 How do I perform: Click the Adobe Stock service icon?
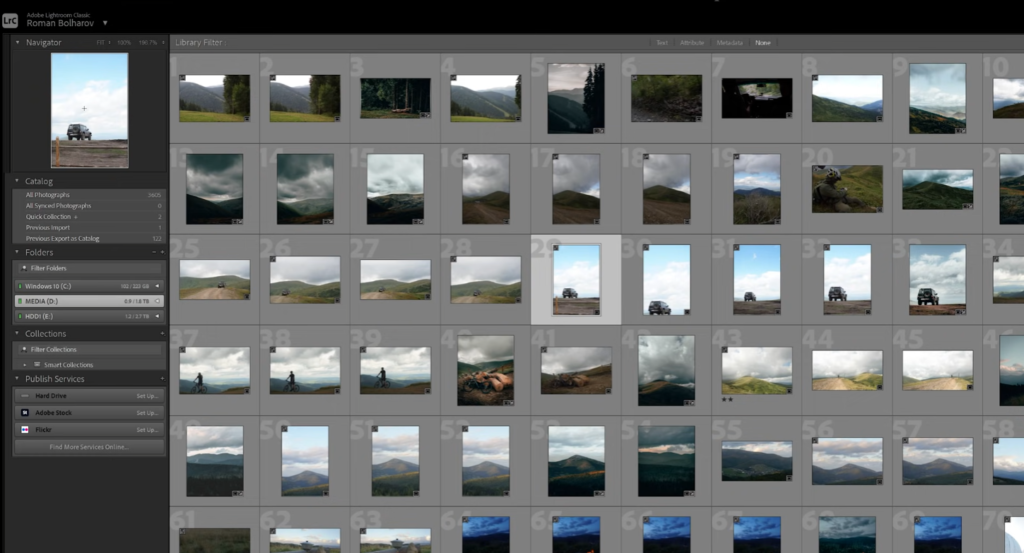(23, 413)
